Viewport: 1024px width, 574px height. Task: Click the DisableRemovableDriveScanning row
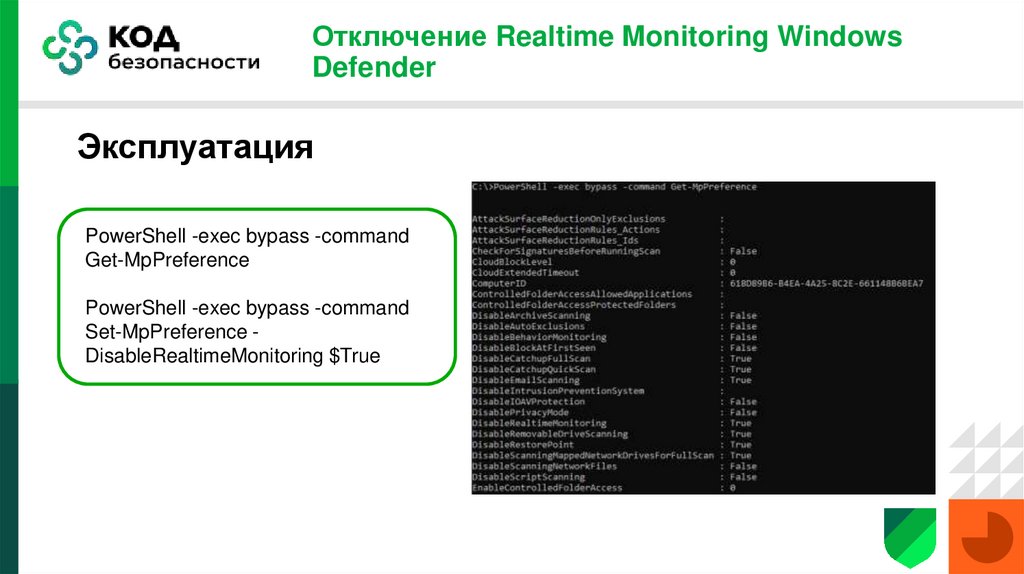(x=612, y=434)
